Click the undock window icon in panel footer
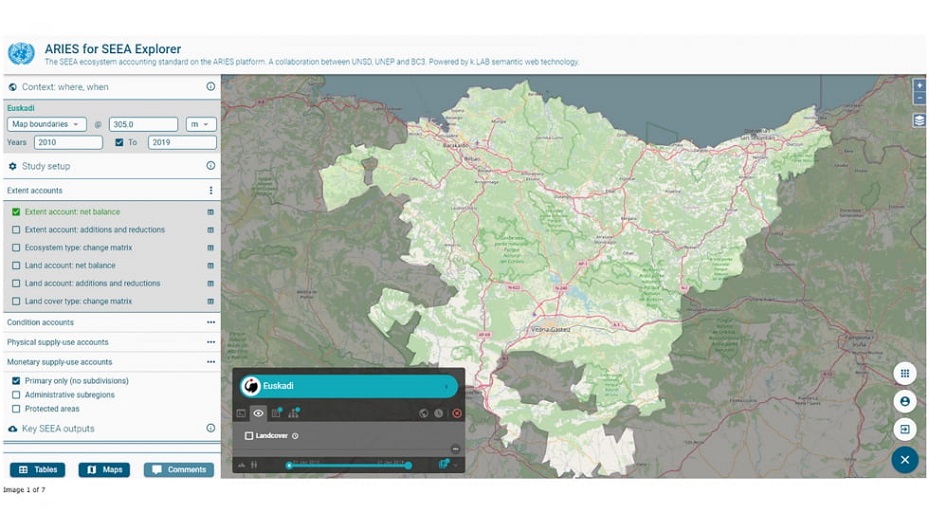This screenshot has height=531, width=929. pos(443,464)
